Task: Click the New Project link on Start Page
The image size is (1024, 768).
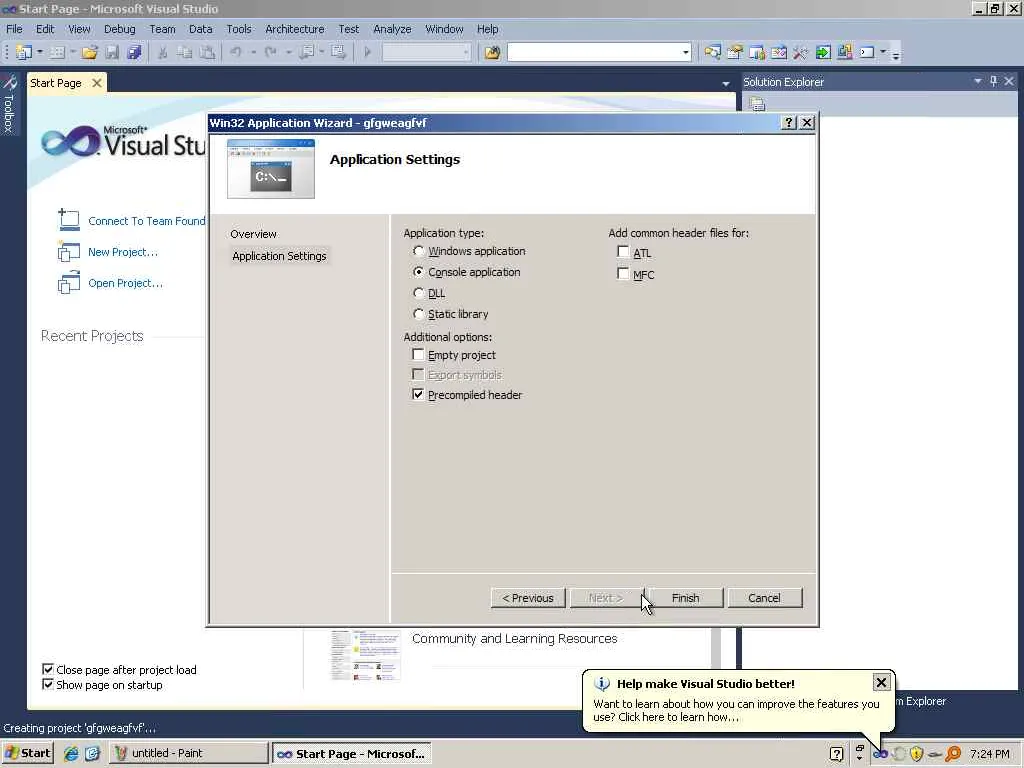Action: pyautogui.click(x=123, y=252)
